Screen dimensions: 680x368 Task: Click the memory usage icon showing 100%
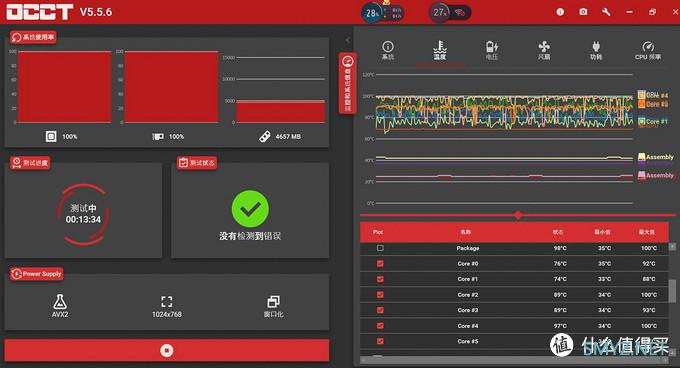(158, 137)
